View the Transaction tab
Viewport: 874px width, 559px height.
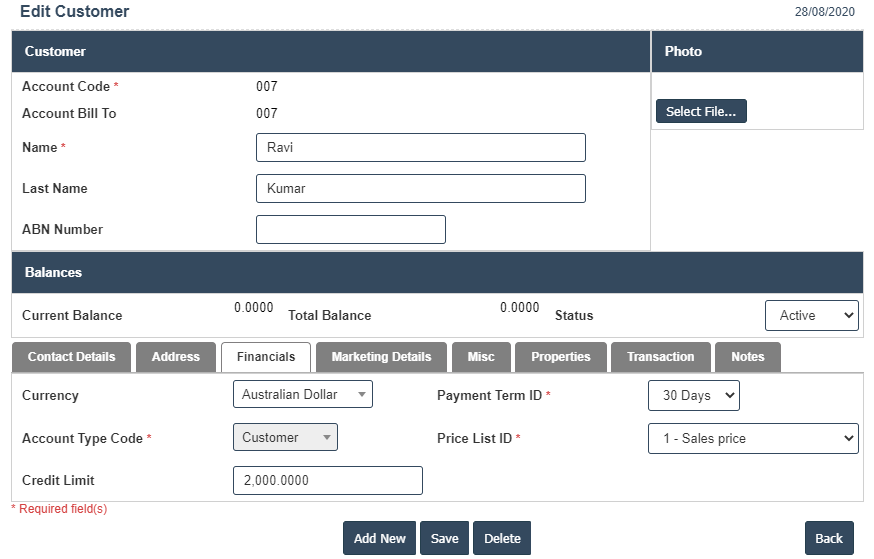[660, 357]
